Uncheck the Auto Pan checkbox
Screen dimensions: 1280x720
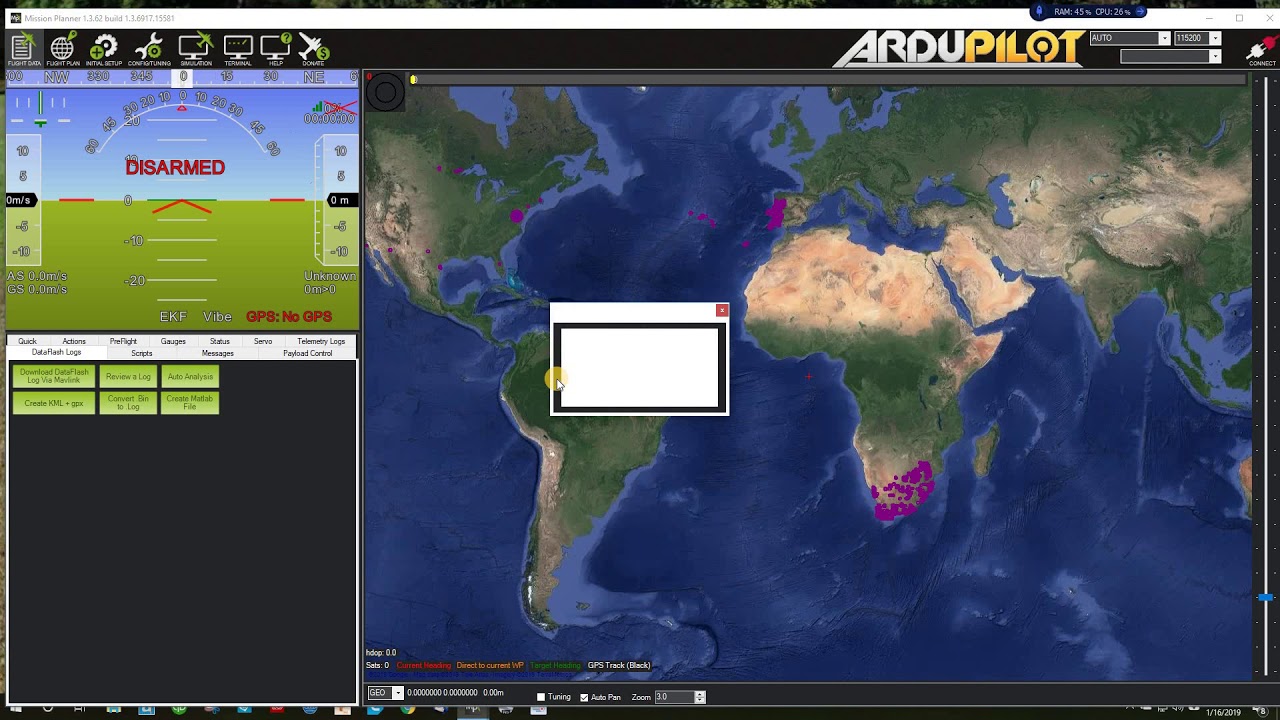pos(584,697)
